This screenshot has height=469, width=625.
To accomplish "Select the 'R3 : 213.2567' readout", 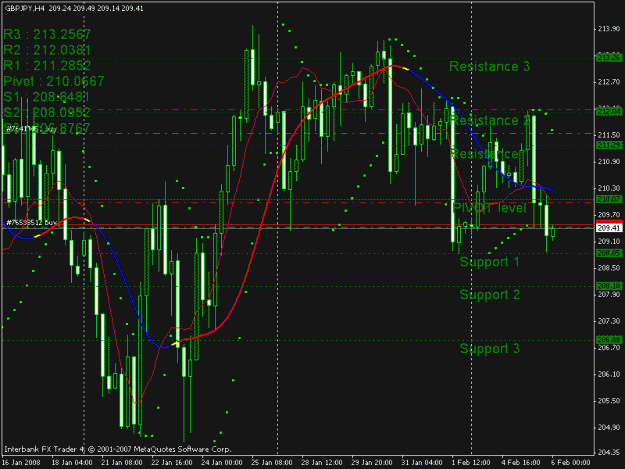I will tap(47, 34).
